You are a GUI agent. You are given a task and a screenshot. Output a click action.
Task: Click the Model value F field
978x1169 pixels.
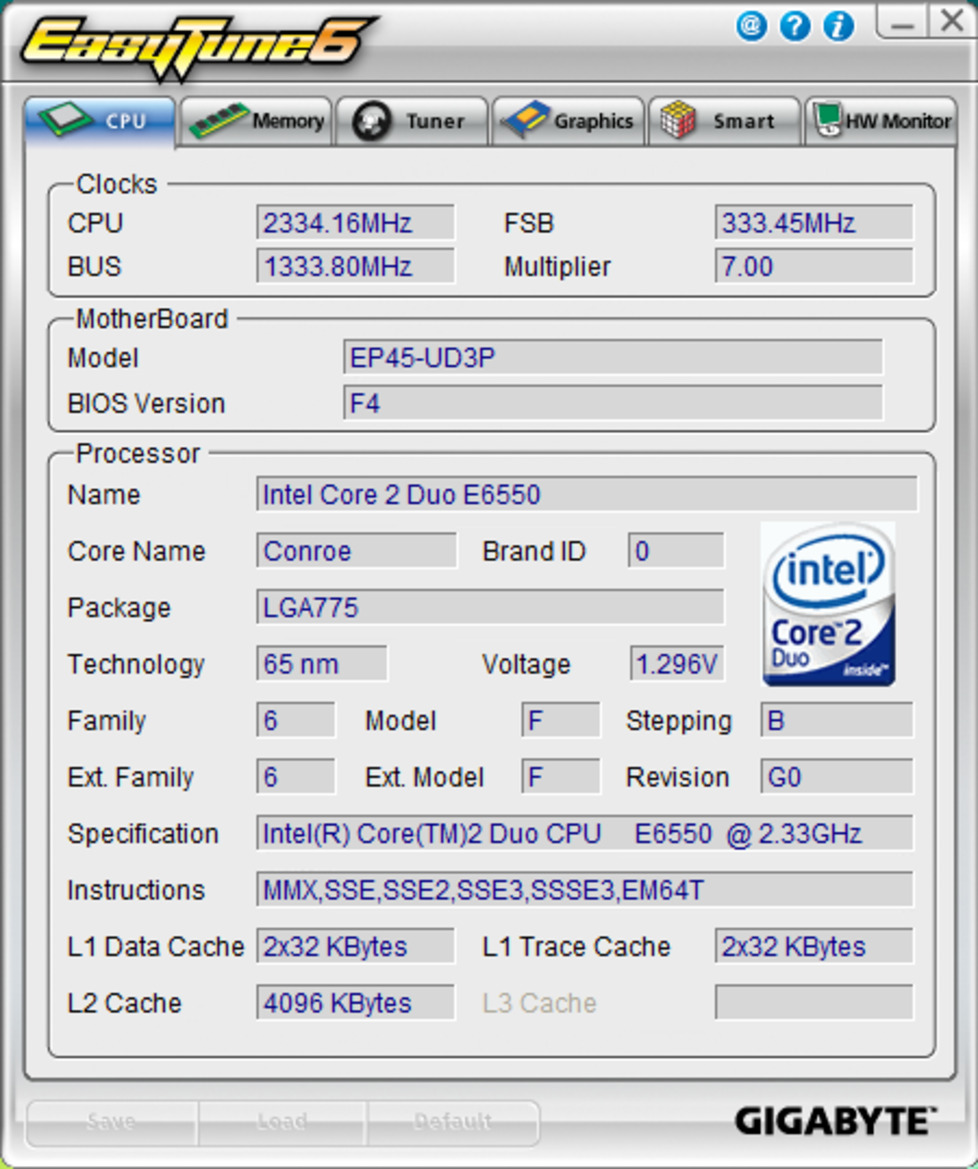click(x=561, y=720)
